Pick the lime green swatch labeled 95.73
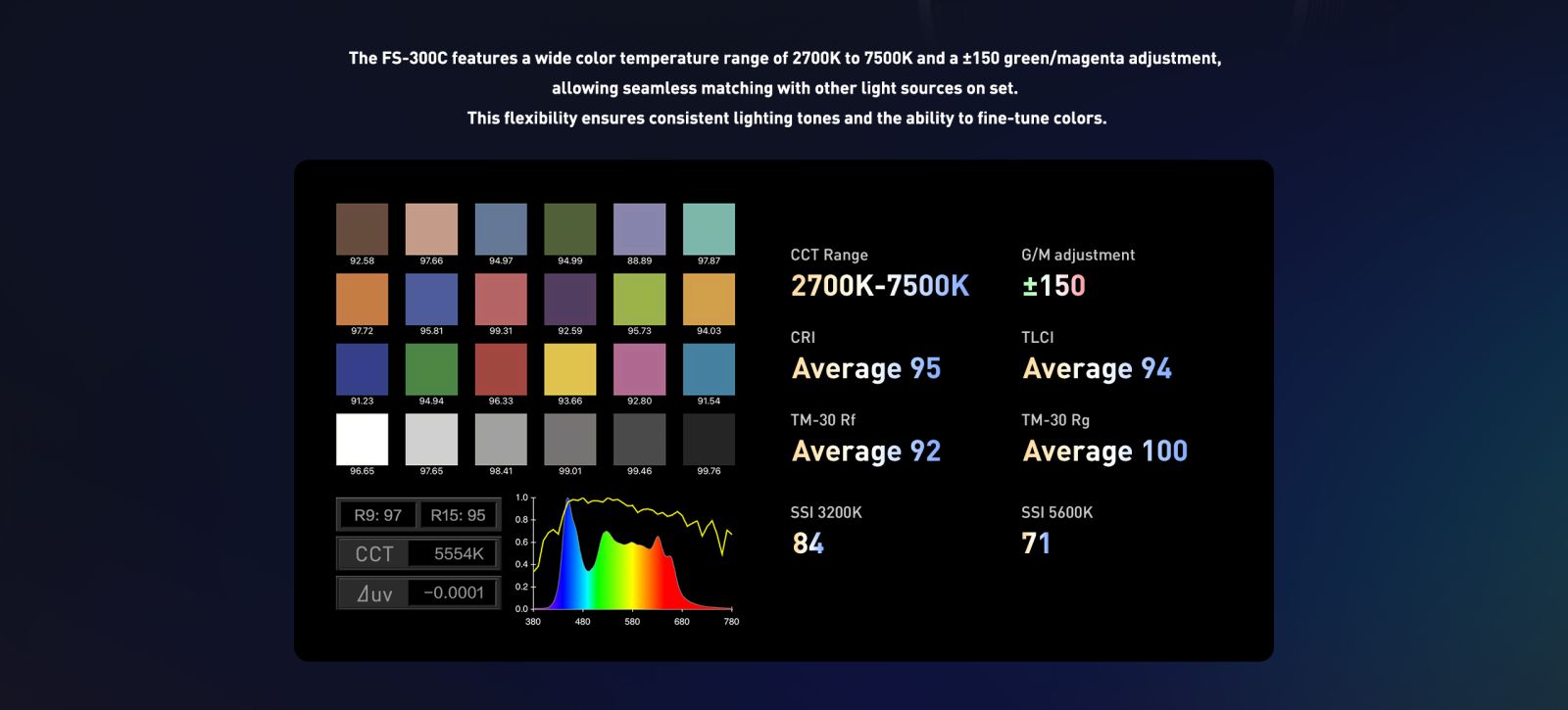This screenshot has width=1568, height=710. (x=639, y=300)
